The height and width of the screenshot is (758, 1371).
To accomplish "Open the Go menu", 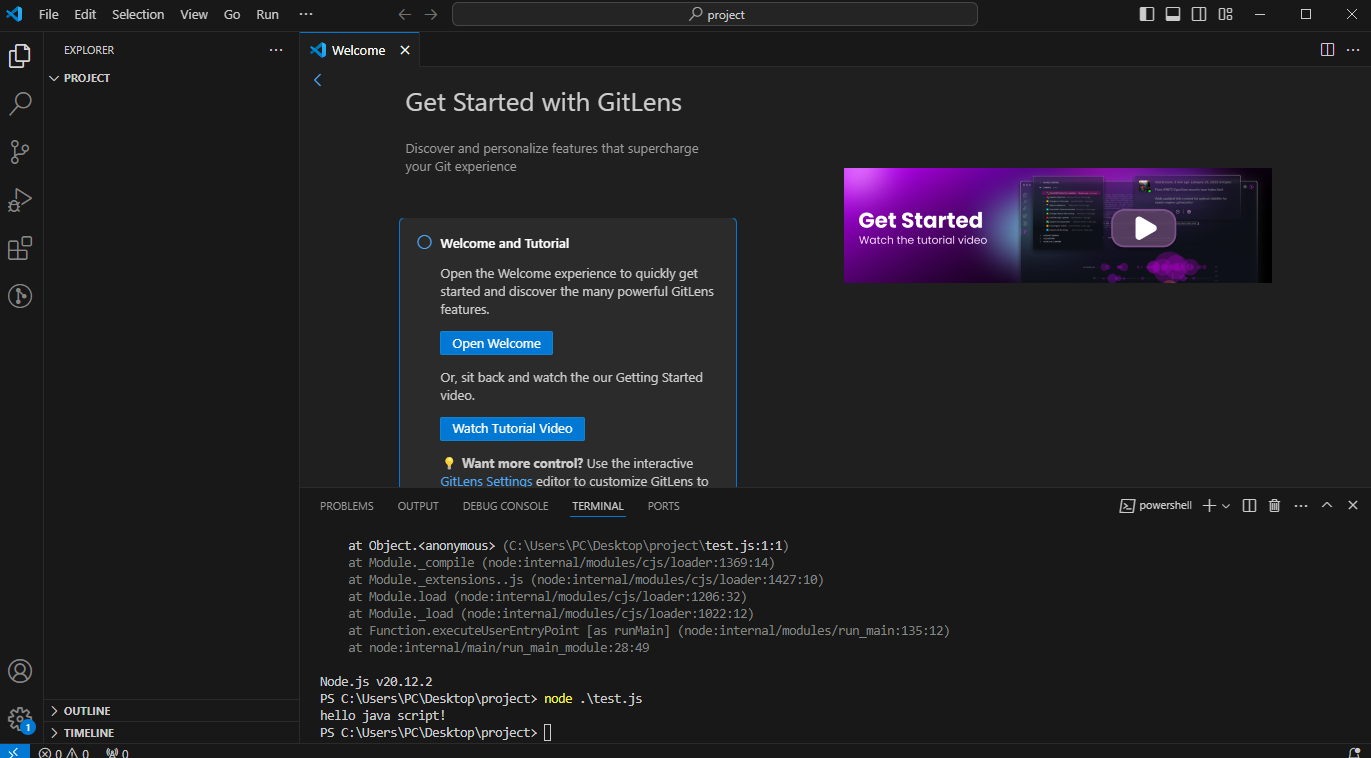I will pos(232,14).
